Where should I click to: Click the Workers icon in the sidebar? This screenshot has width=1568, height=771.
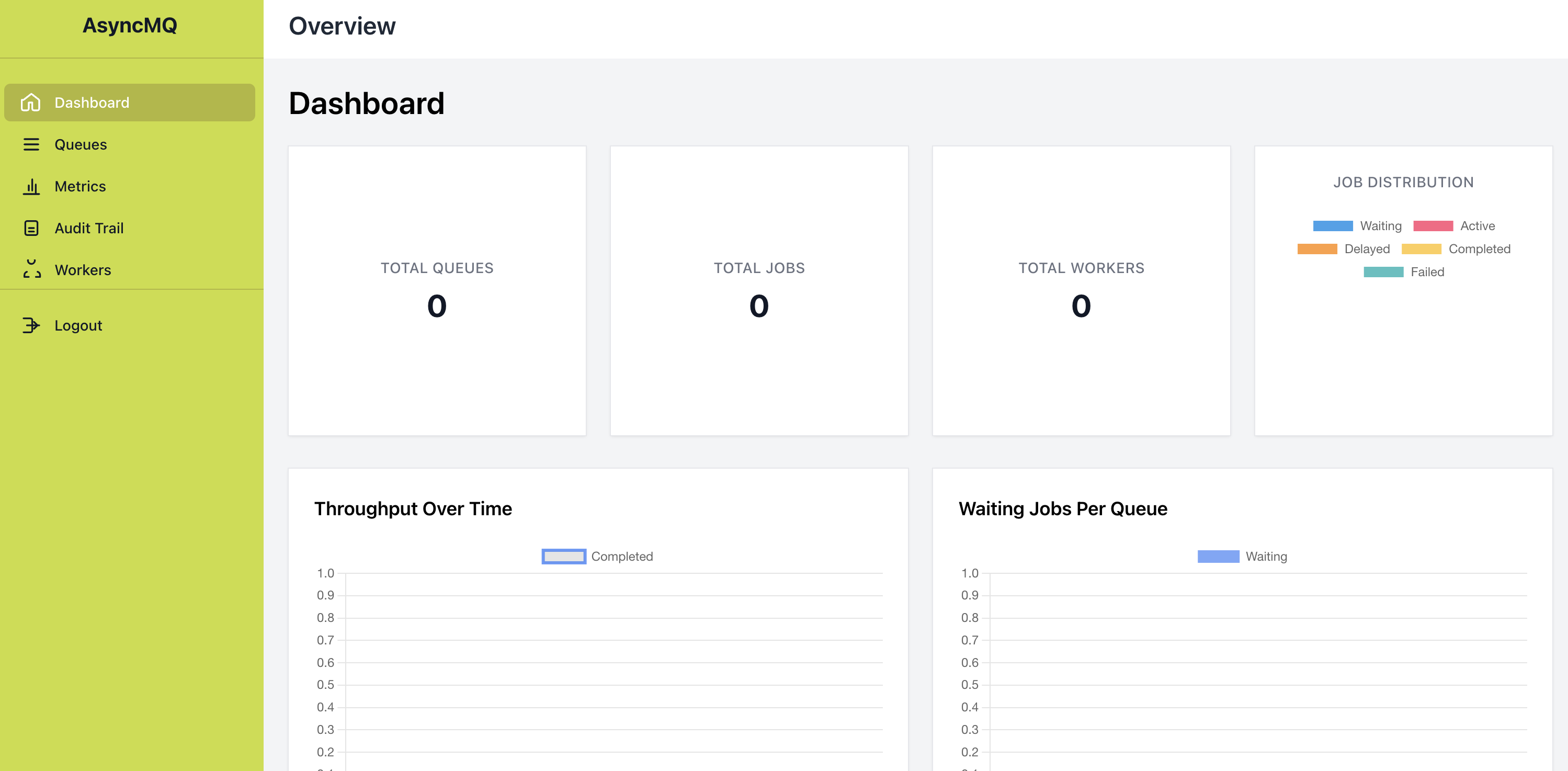point(31,269)
